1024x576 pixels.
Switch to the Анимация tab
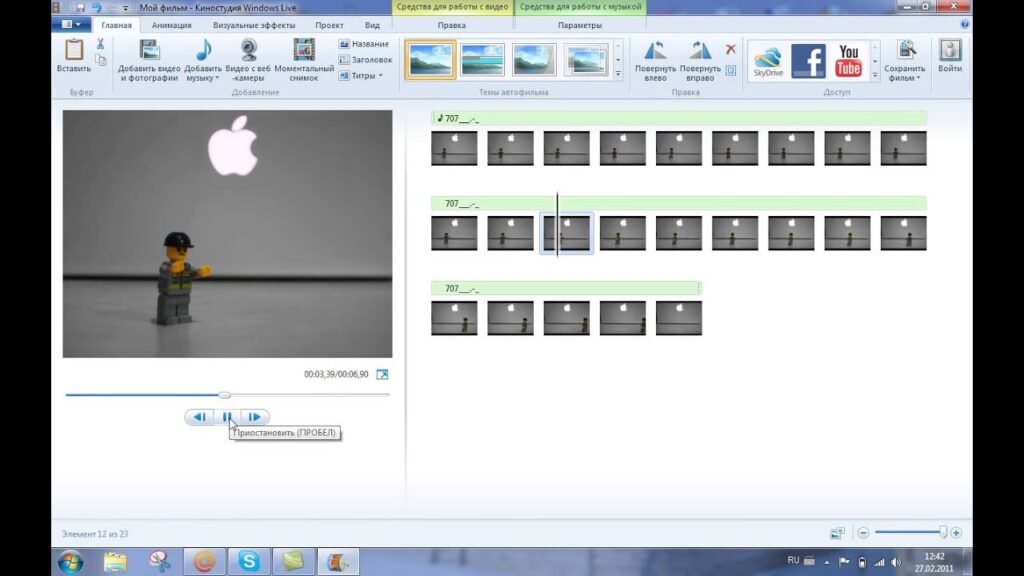tap(171, 25)
